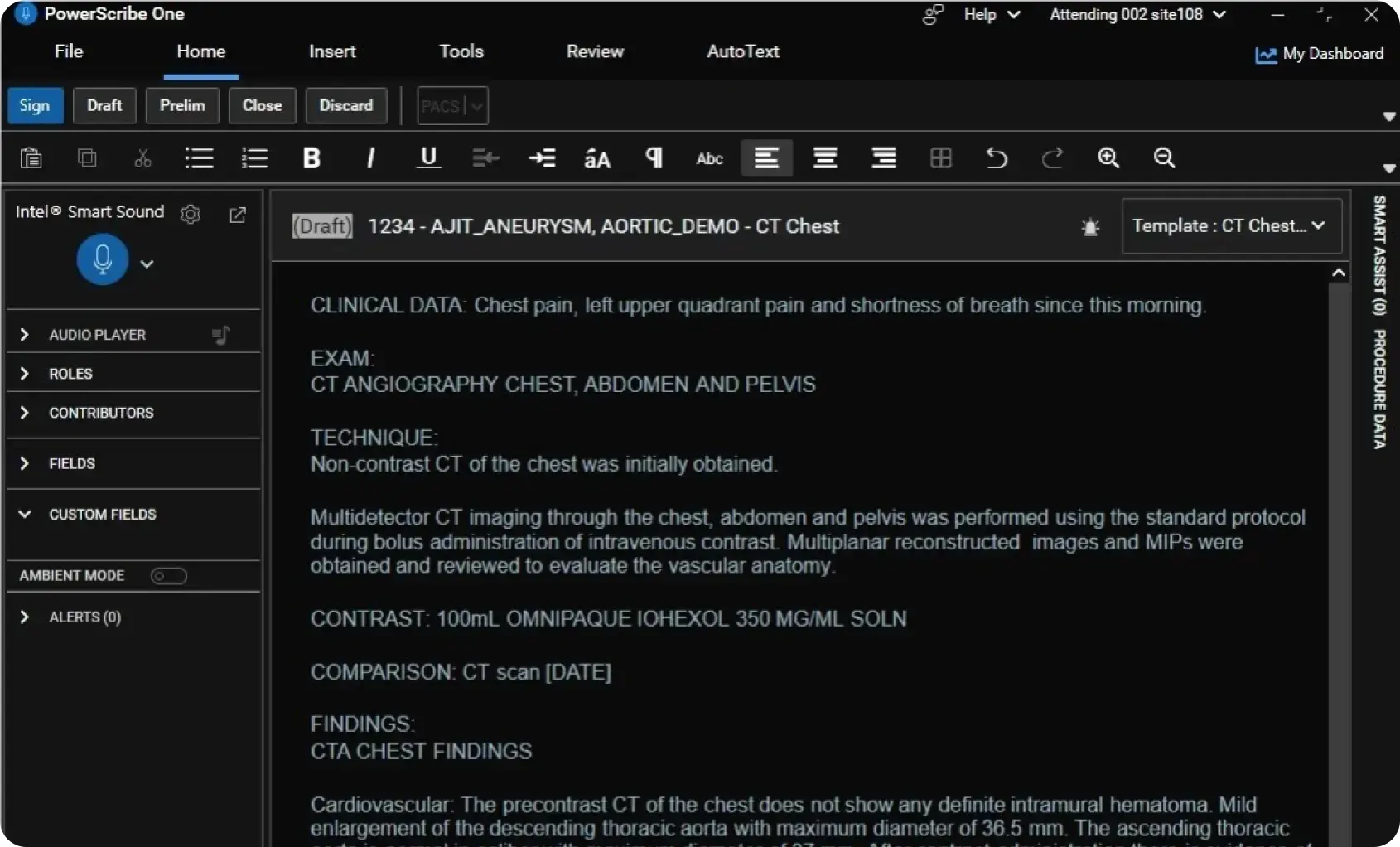This screenshot has width=1400, height=847.
Task: Expand the formatting toolbar overflow arrow
Action: [x=1389, y=169]
